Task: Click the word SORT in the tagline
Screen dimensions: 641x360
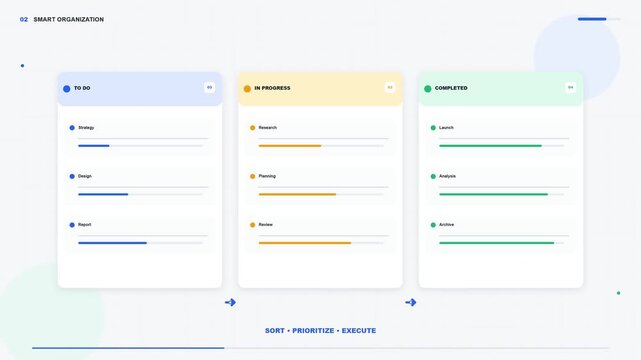Action: (x=275, y=331)
